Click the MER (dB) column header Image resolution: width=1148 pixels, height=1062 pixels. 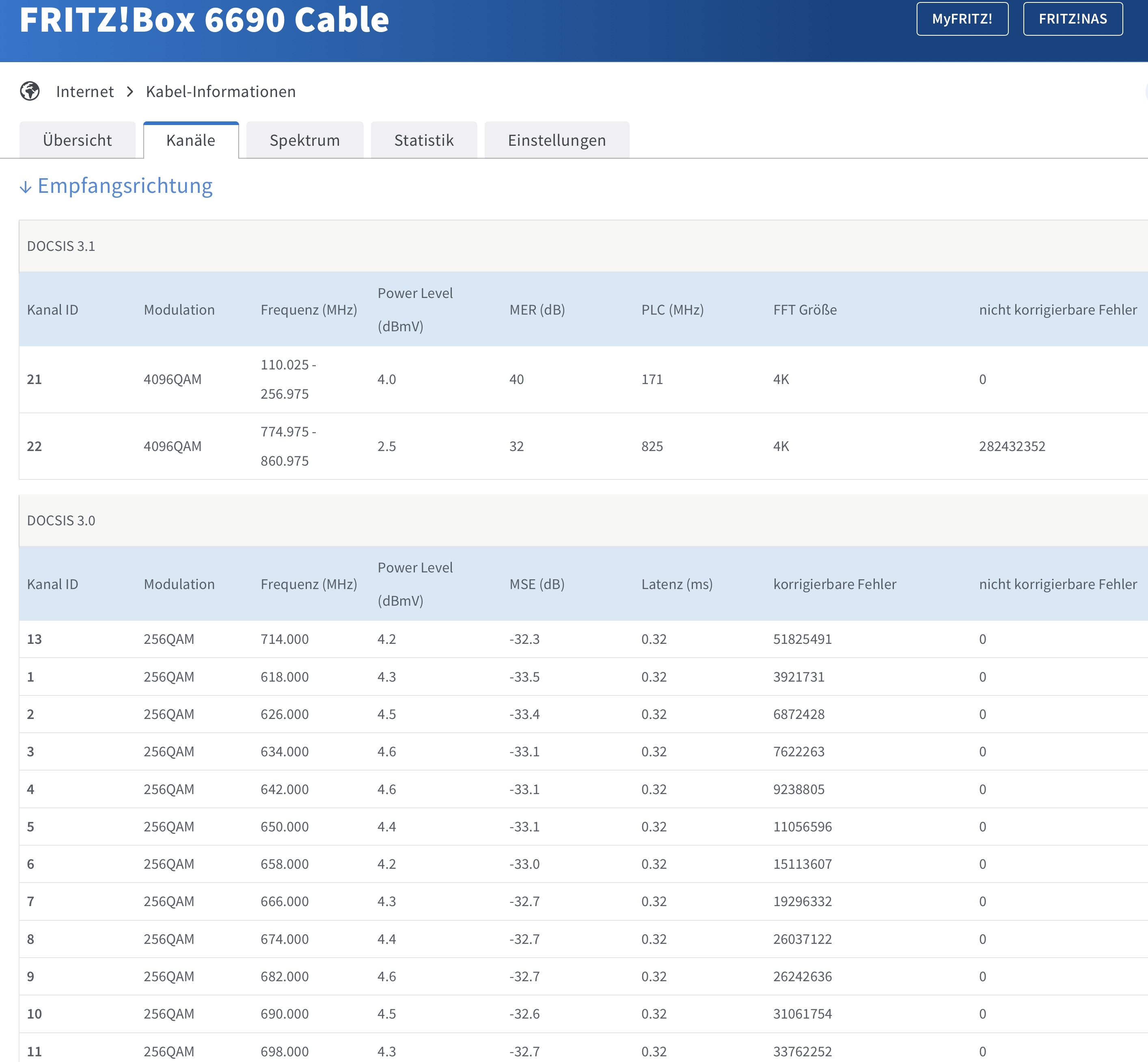[537, 310]
